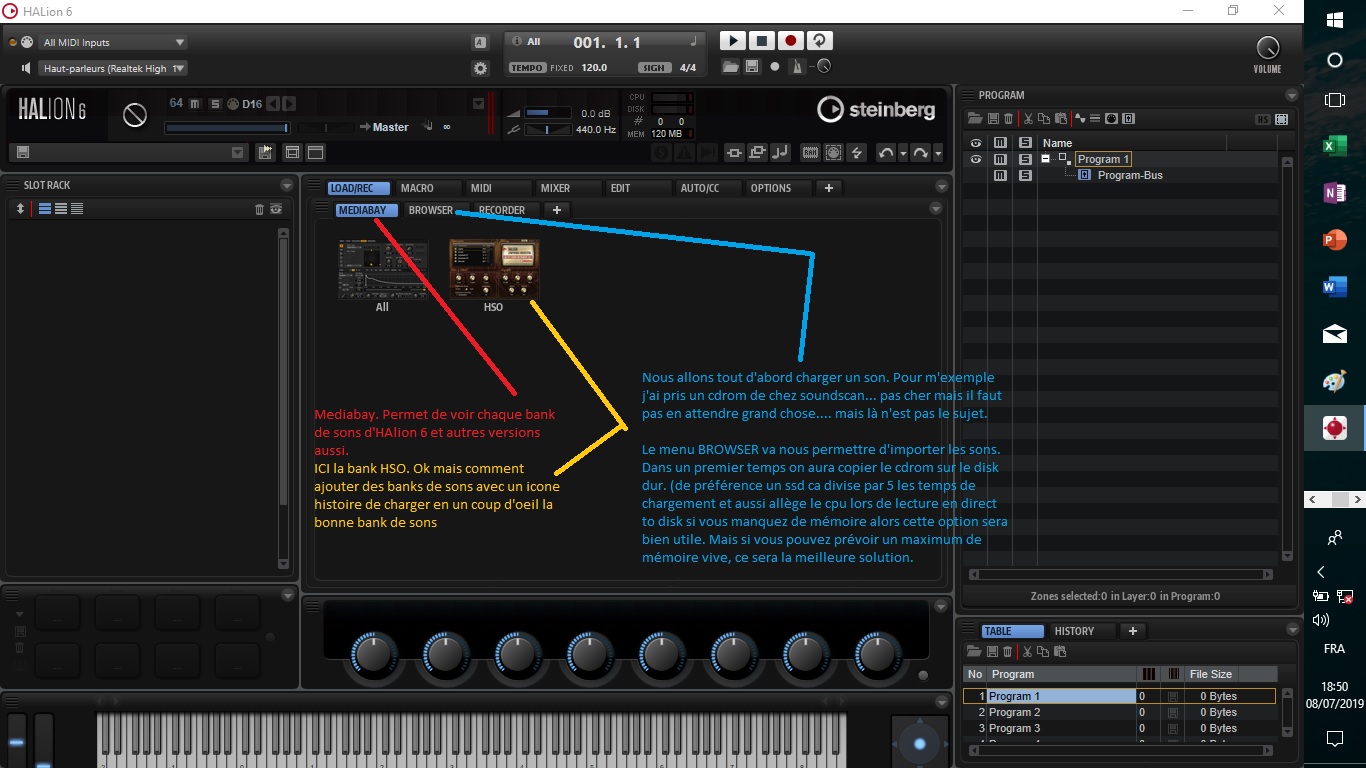Adjust the master Volume knob

pyautogui.click(x=1267, y=47)
